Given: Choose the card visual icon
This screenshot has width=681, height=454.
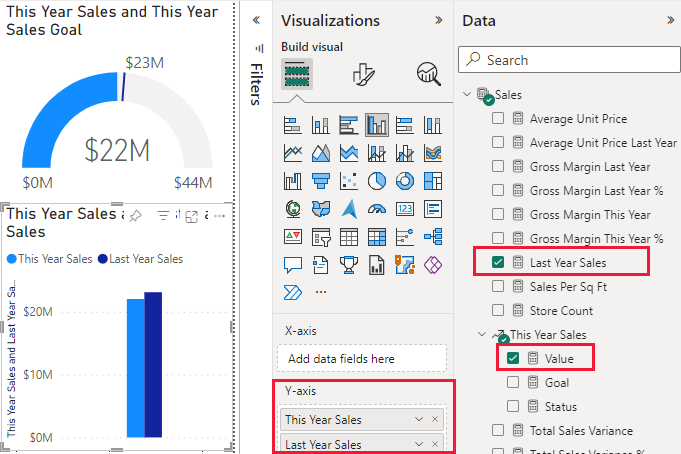Looking at the screenshot, I should [405, 209].
